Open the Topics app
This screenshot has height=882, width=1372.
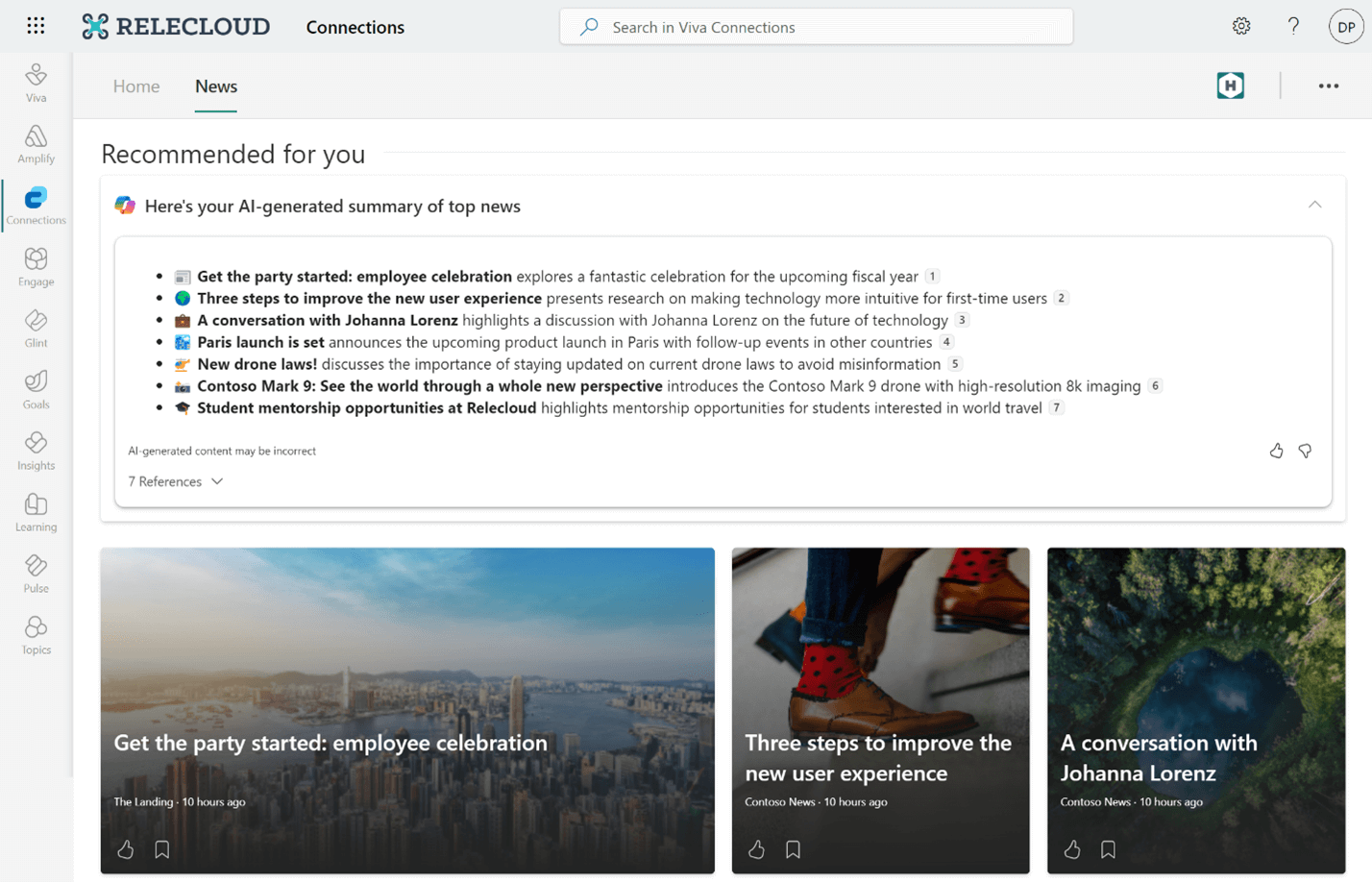tap(36, 634)
